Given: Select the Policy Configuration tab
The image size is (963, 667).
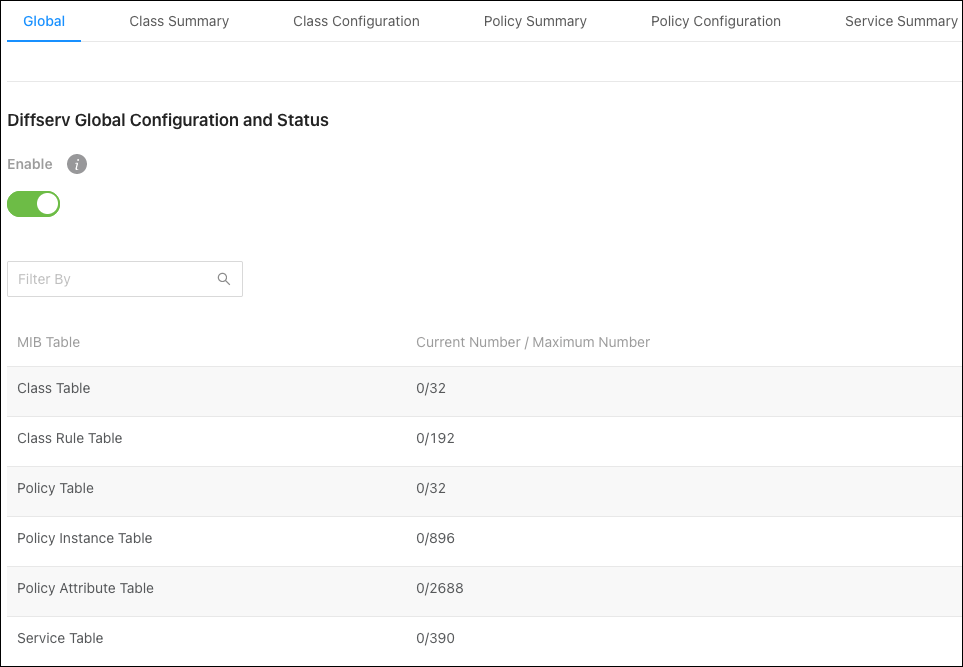Looking at the screenshot, I should coord(715,21).
